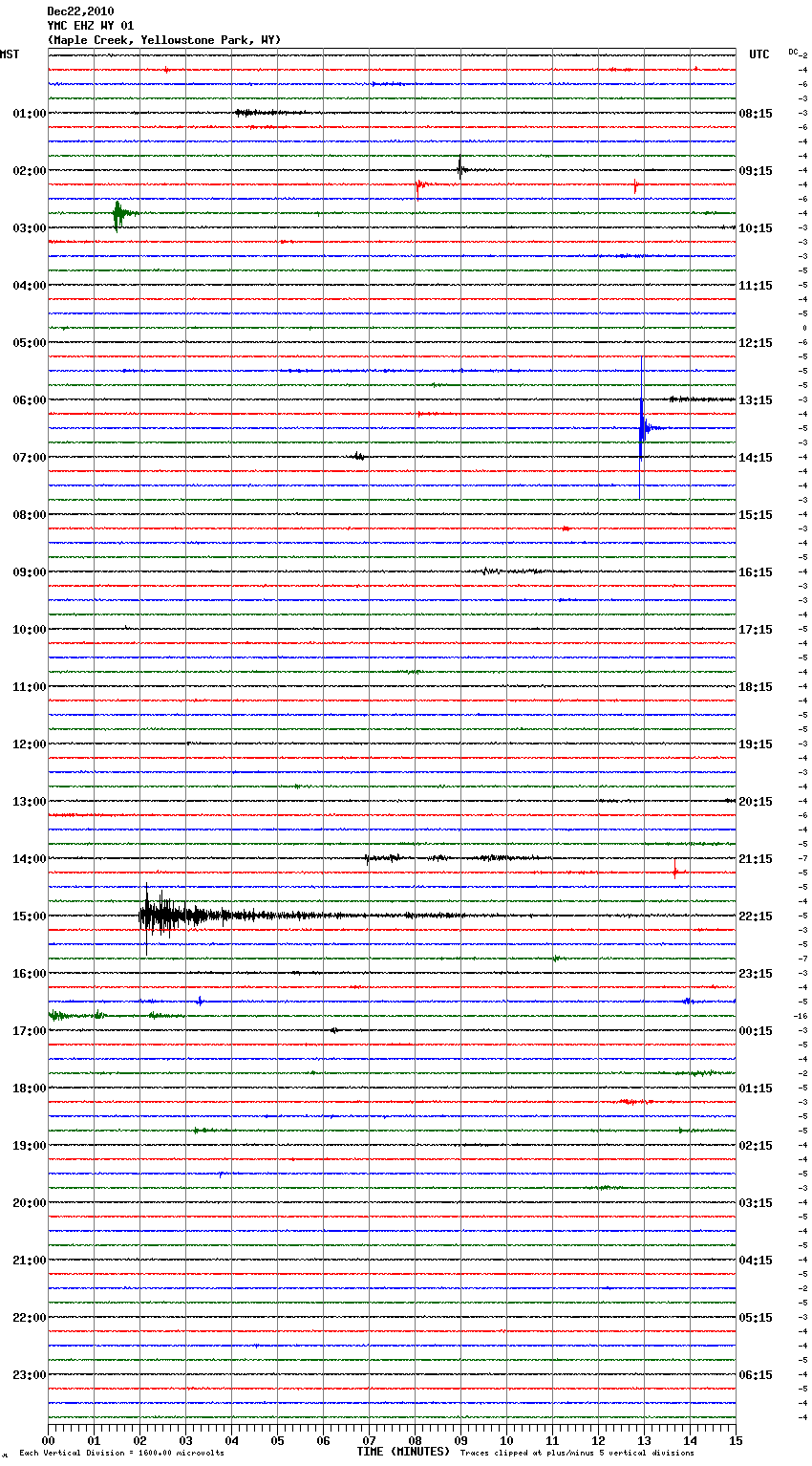Click the 18:15 UTC time label

click(x=756, y=687)
